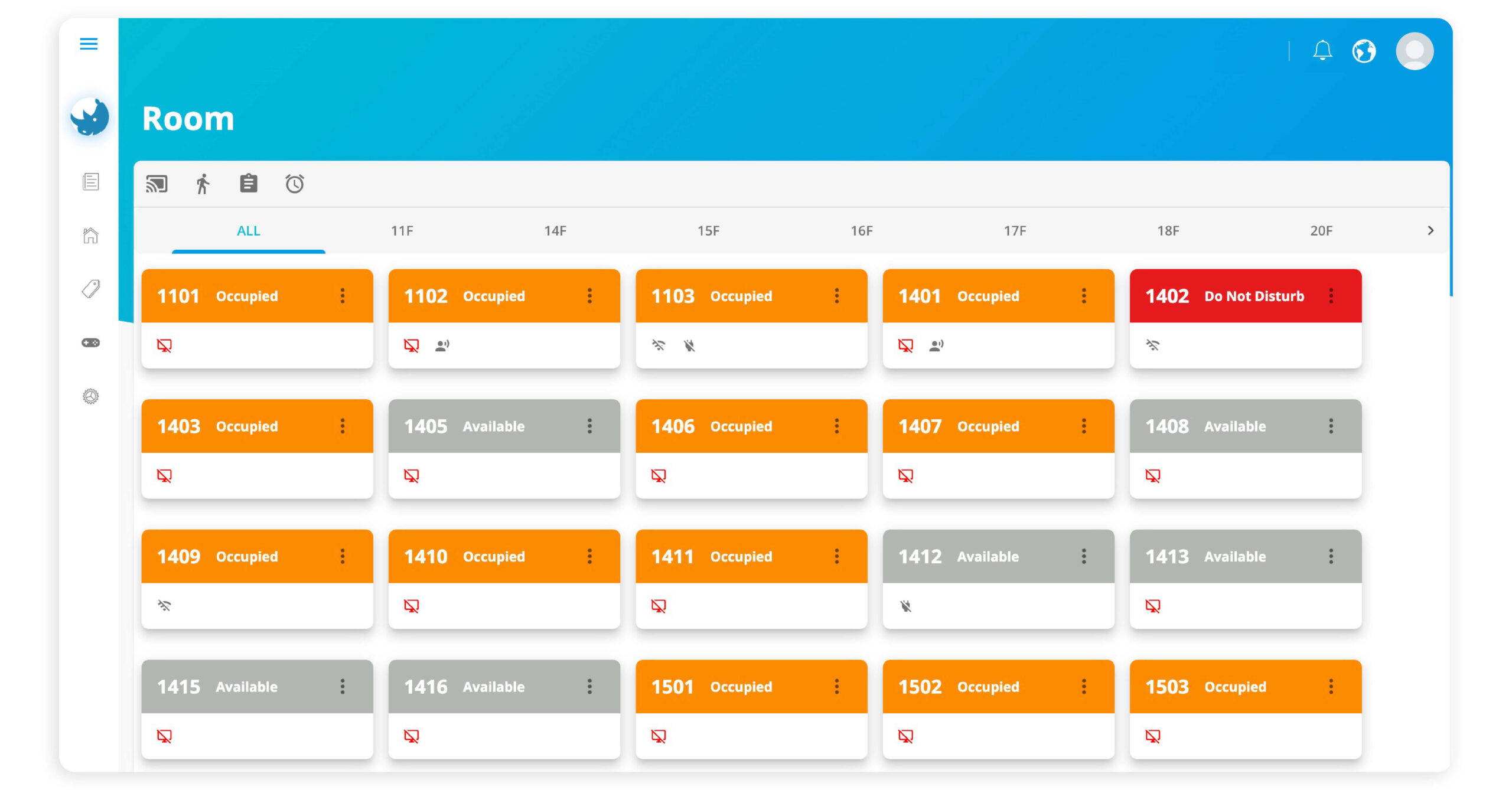Open room 1406 Occupied card
Viewport: 1512px width, 790px height.
pos(751,449)
